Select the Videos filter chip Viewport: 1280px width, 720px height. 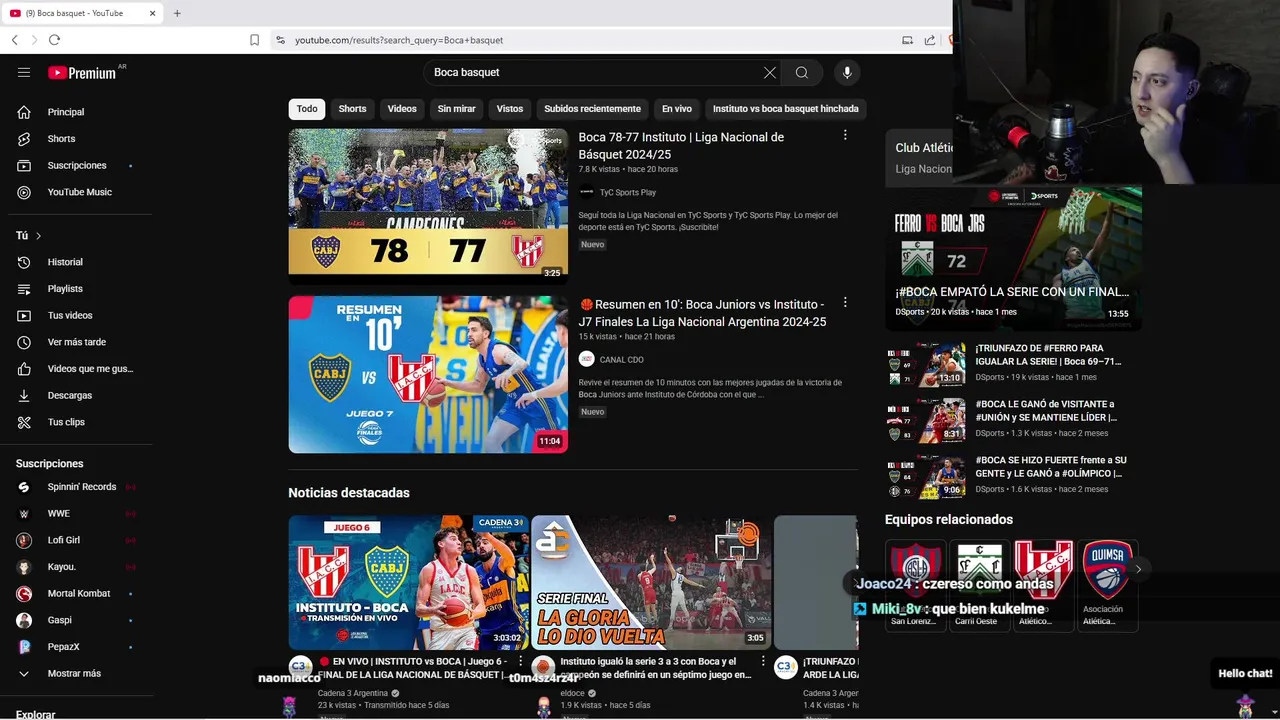coord(402,109)
